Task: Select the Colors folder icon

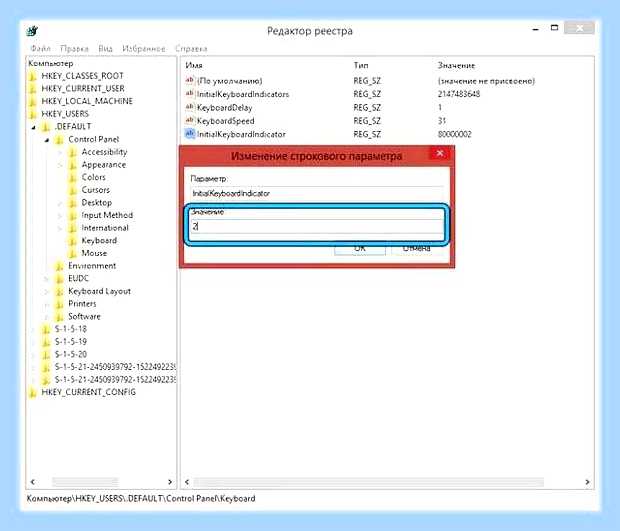Action: [x=73, y=177]
